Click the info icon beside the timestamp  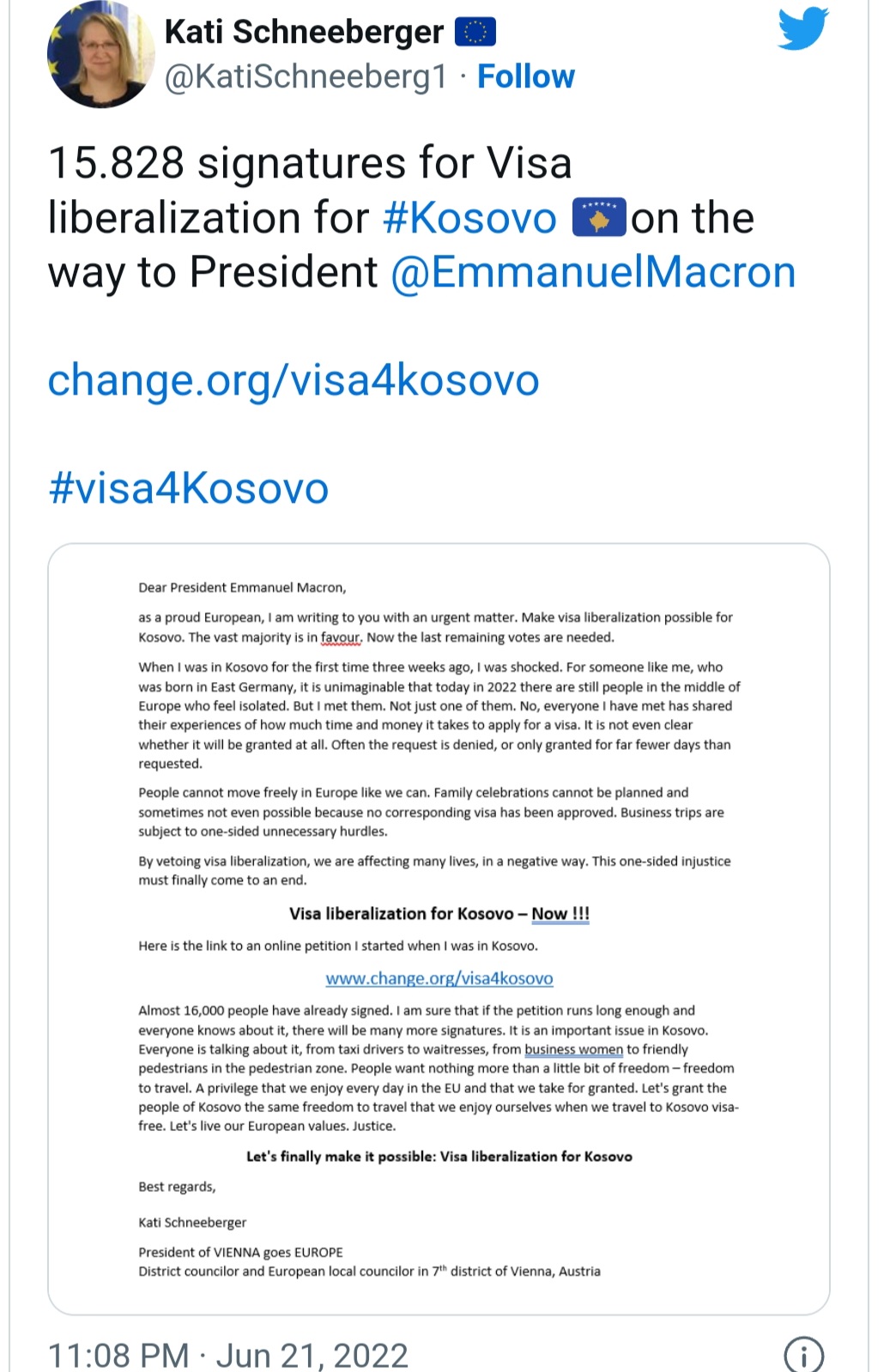point(803,1354)
